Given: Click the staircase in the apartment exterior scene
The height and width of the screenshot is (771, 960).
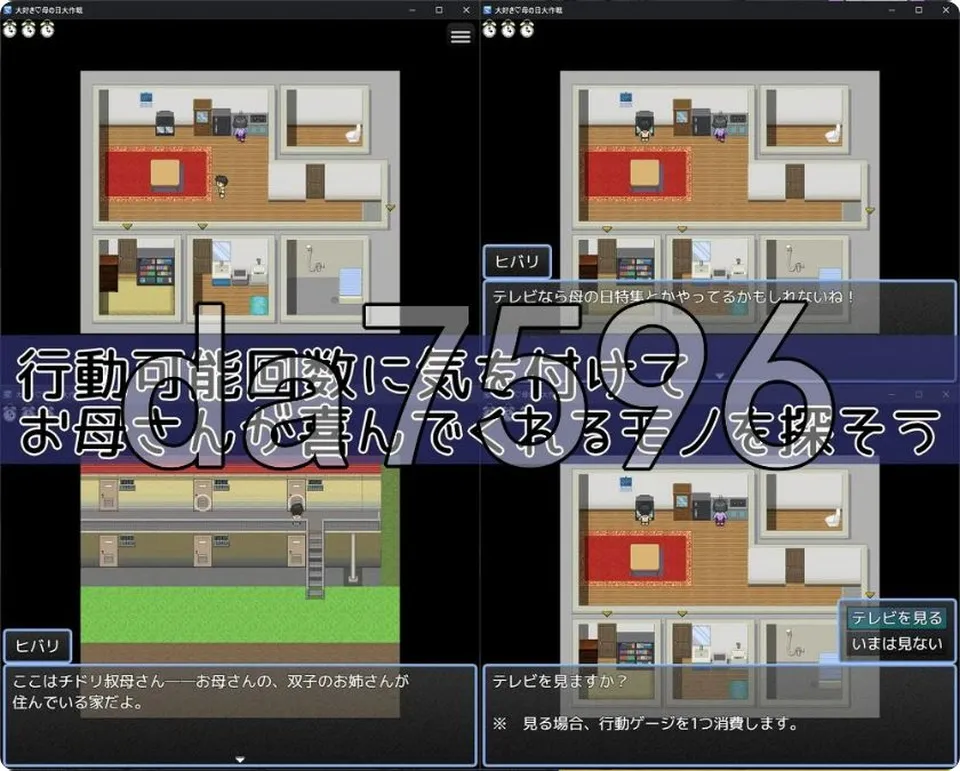Looking at the screenshot, I should click(315, 558).
